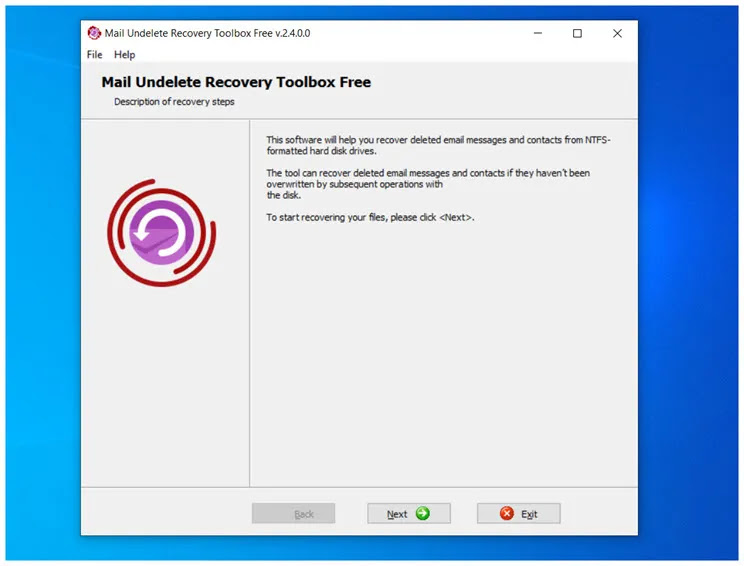
Task: Click the Exit button
Action: click(519, 513)
